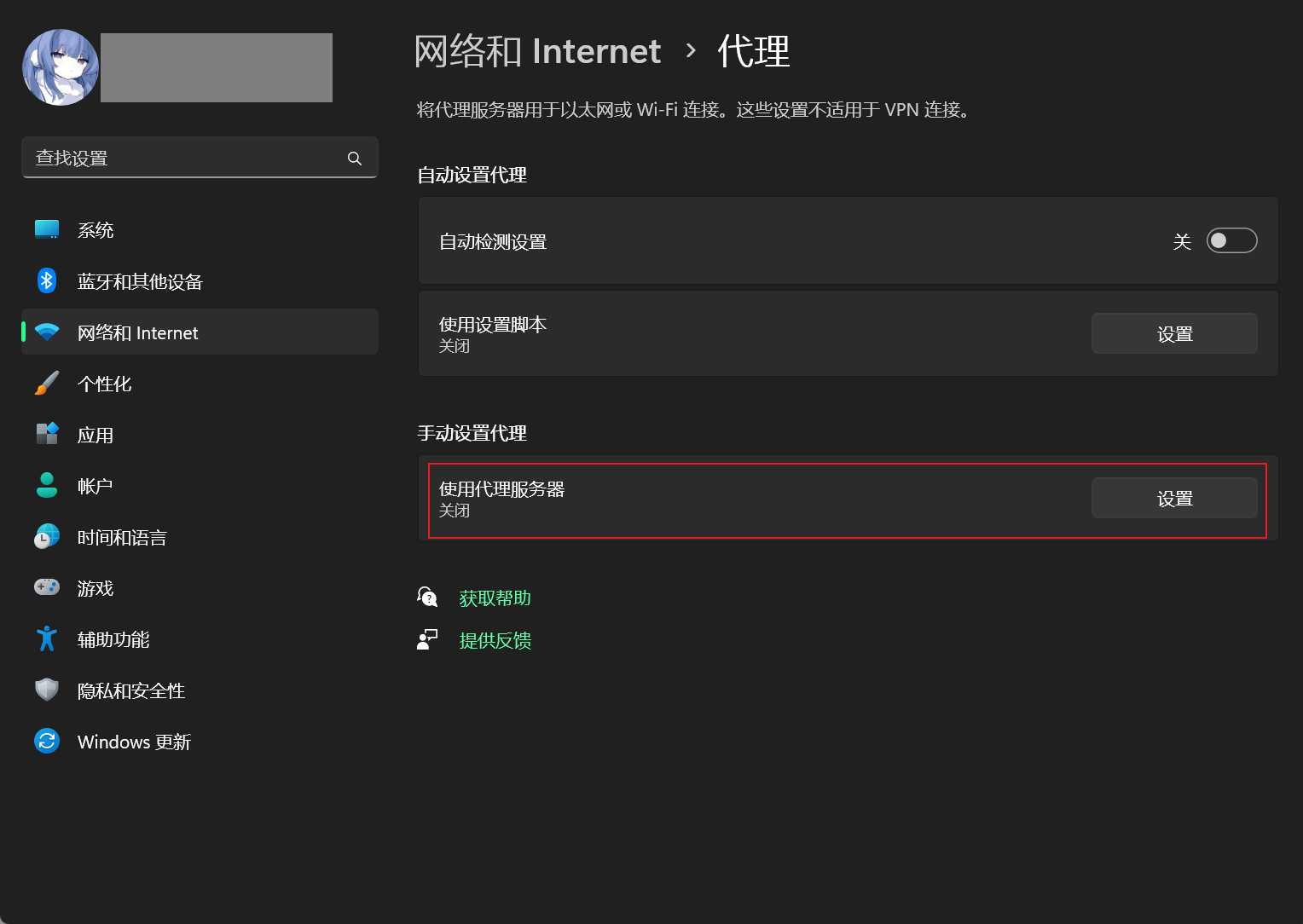Open 设置 for 使用设置脚本
Viewport: 1303px width, 924px height.
[1173, 334]
